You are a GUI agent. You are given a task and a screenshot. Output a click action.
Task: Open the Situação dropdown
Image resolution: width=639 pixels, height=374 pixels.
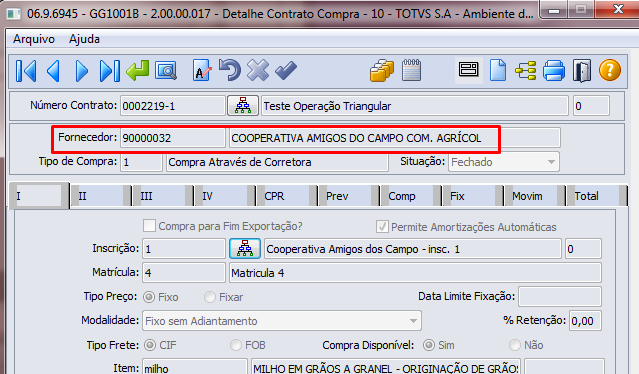[x=504, y=162]
